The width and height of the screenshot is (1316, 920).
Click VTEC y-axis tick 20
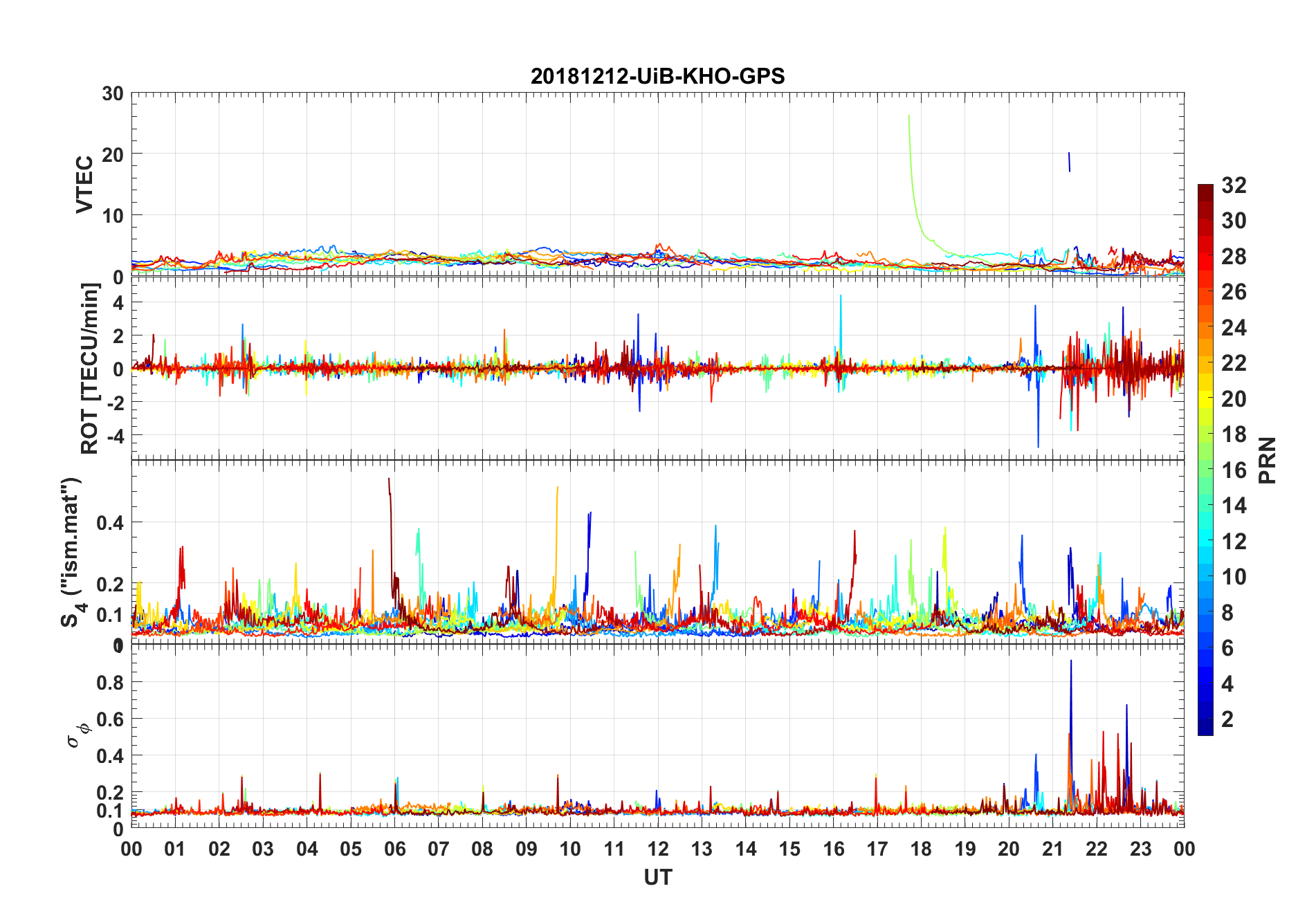click(113, 155)
